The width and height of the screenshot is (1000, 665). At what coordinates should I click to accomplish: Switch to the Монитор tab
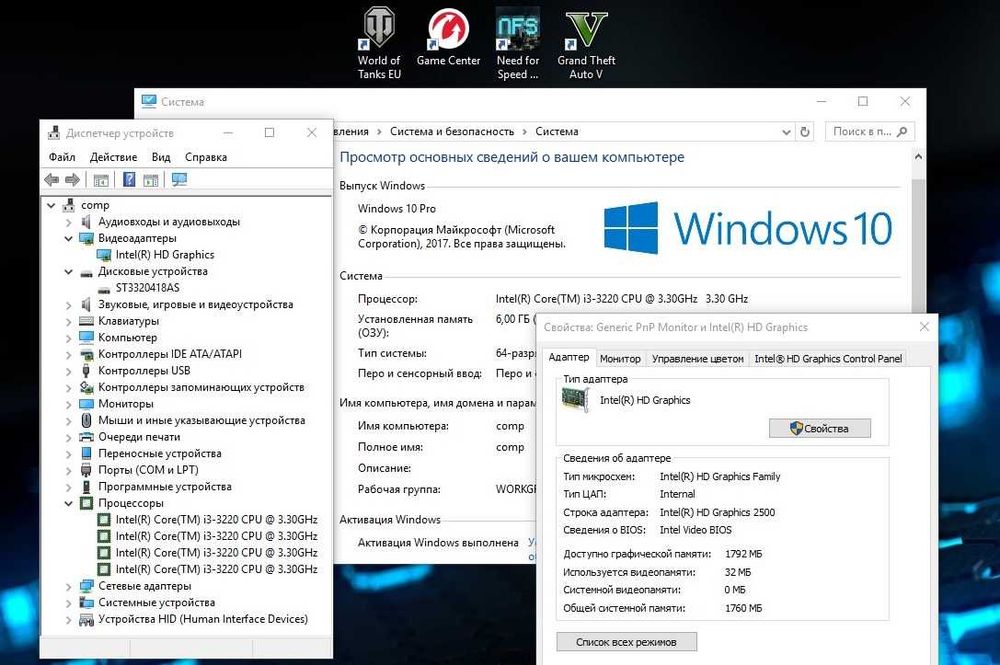tap(620, 359)
